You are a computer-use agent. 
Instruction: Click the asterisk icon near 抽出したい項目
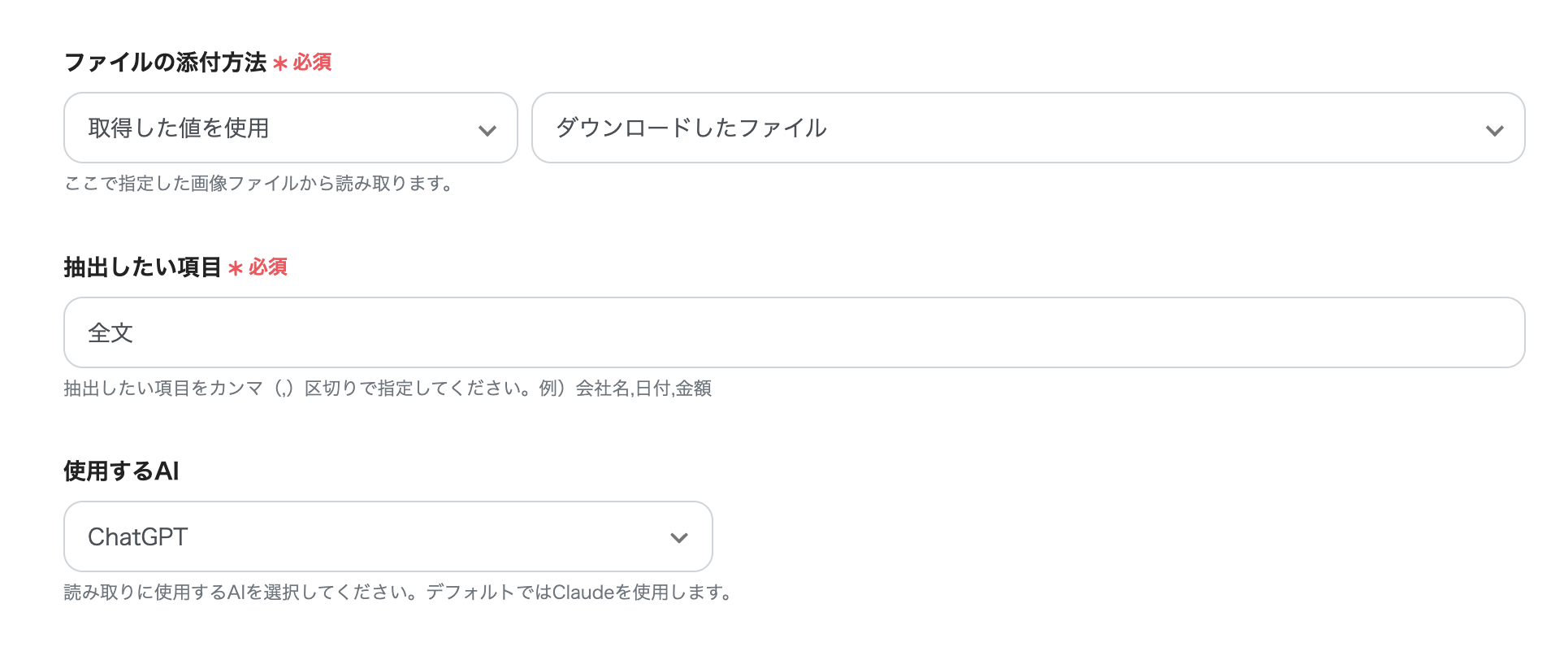coord(235,267)
